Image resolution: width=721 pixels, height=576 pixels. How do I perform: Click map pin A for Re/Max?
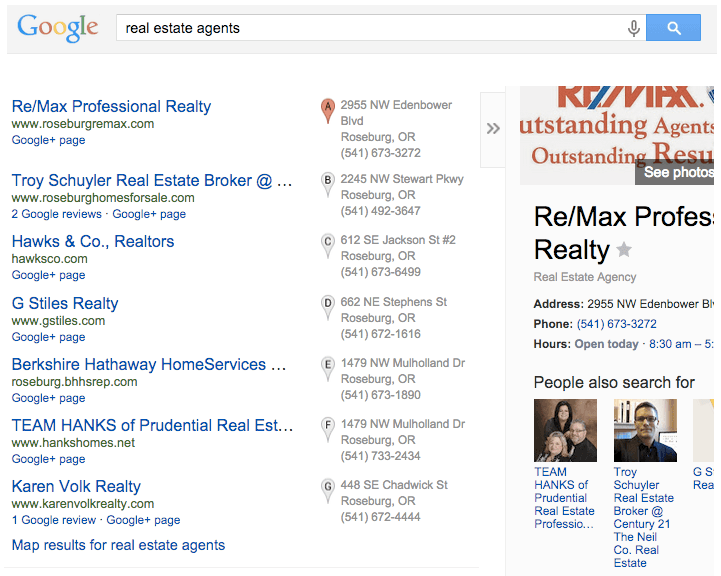[327, 111]
